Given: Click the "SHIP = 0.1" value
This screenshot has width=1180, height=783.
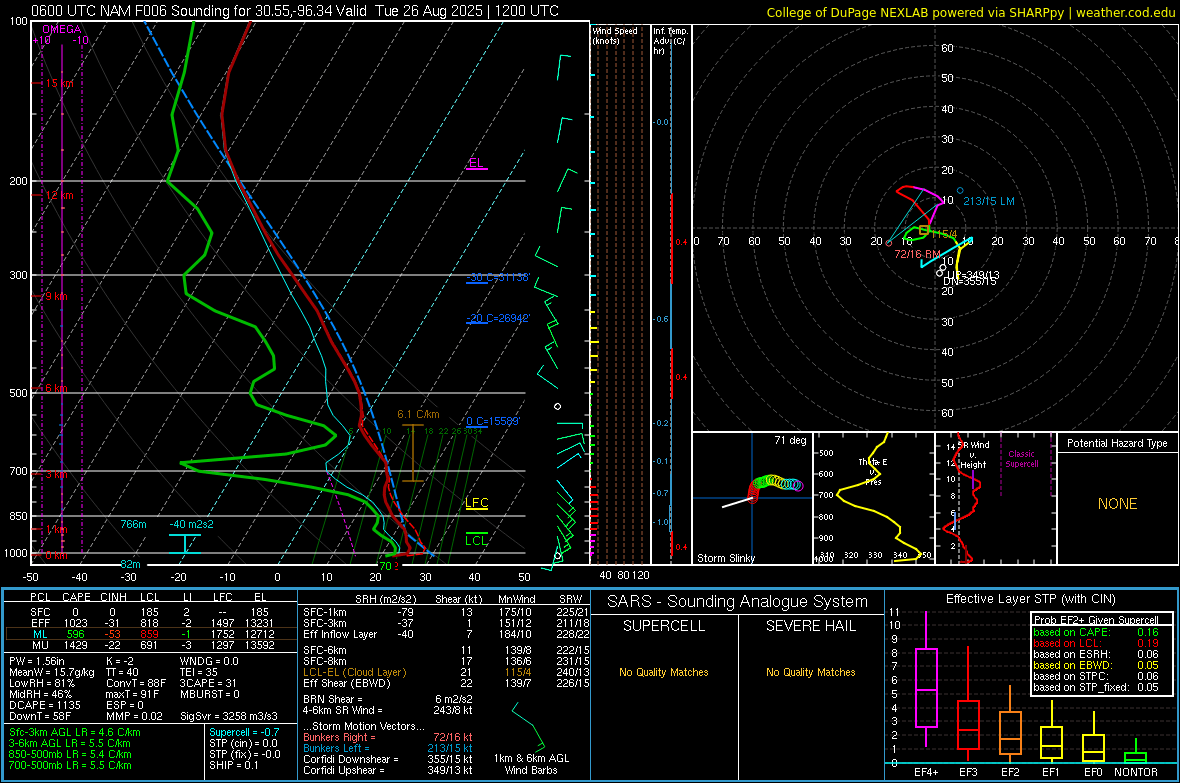Looking at the screenshot, I should click(x=233, y=765).
